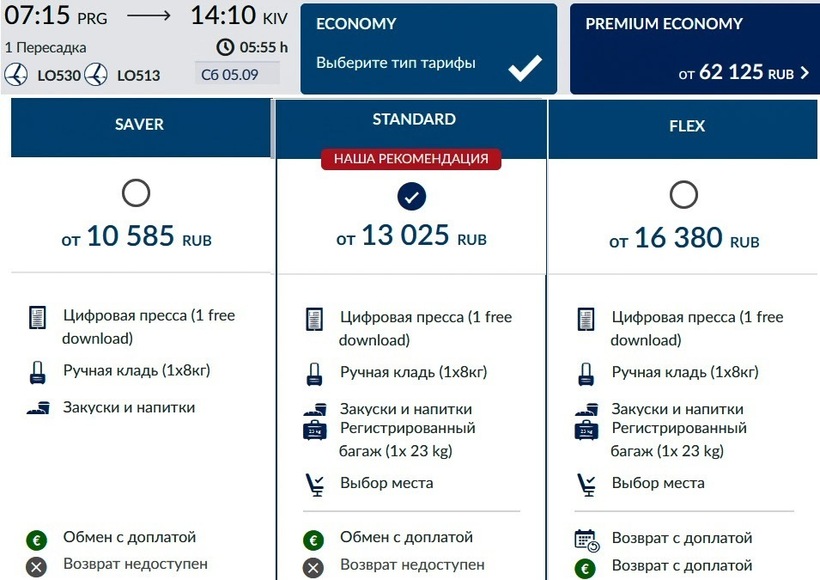Click the unavailable refund X icon in Saver

pyautogui.click(x=37, y=567)
